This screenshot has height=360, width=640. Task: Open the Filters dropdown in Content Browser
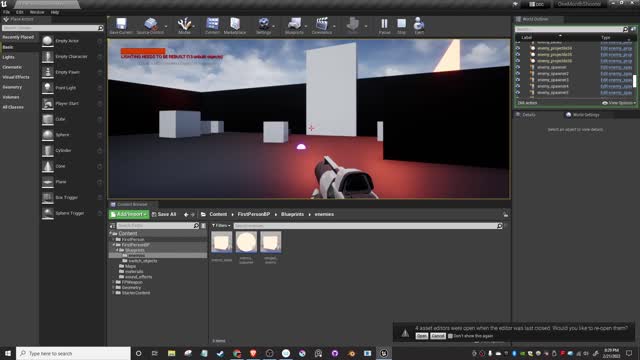pyautogui.click(x=221, y=226)
